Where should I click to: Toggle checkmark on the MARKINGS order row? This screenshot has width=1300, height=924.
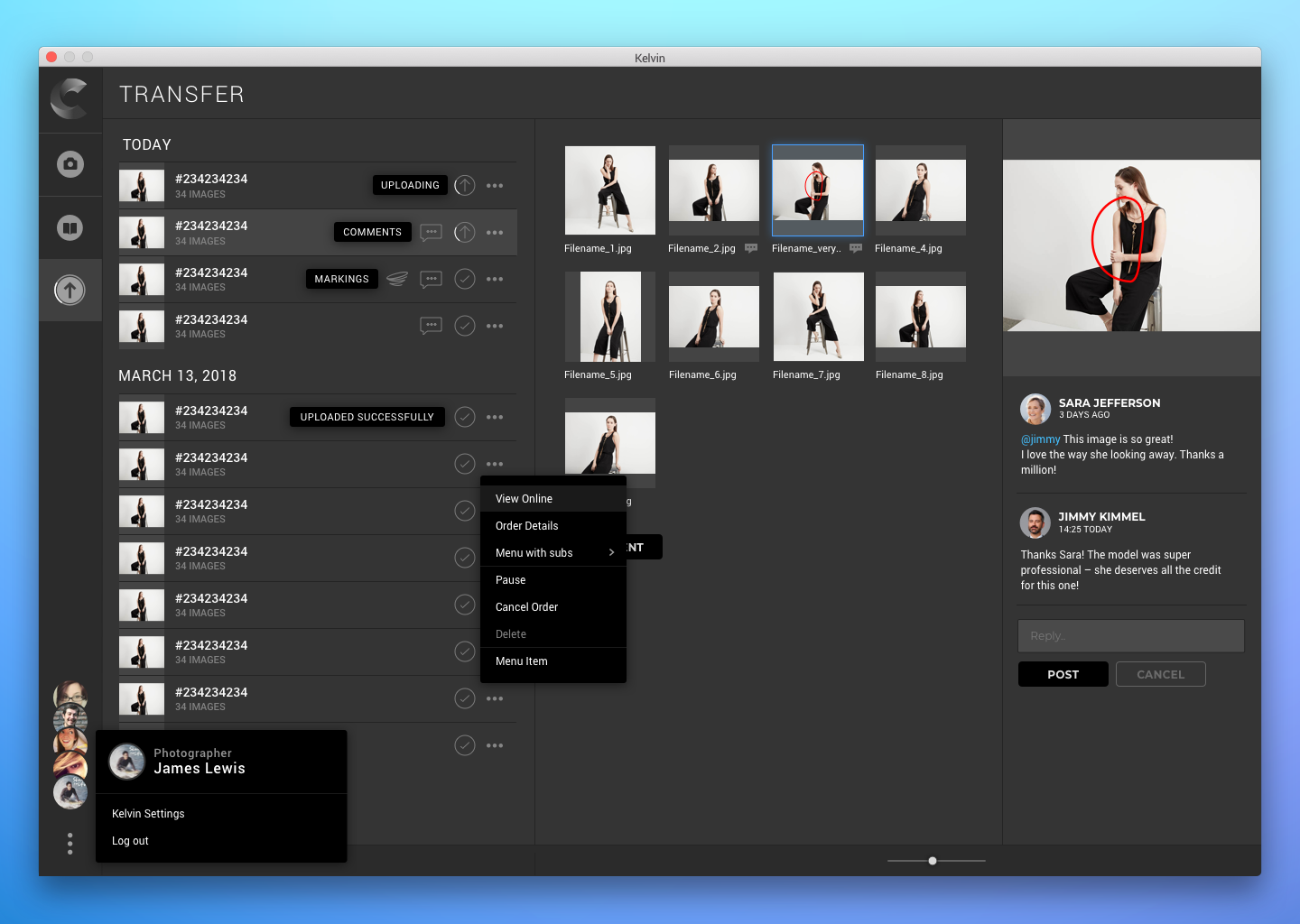(x=465, y=280)
